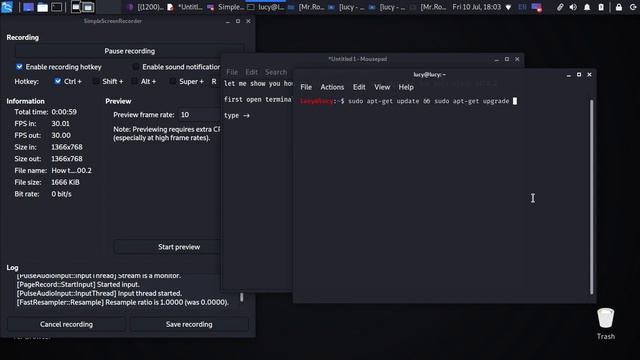
Task: Click the SimpleScreenRecorder tray icon
Action: click(x=537, y=7)
